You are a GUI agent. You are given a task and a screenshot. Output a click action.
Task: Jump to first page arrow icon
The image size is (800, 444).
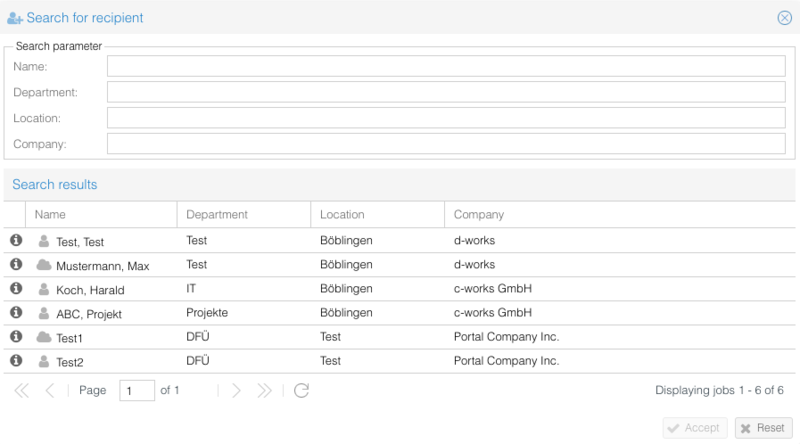pyautogui.click(x=22, y=391)
